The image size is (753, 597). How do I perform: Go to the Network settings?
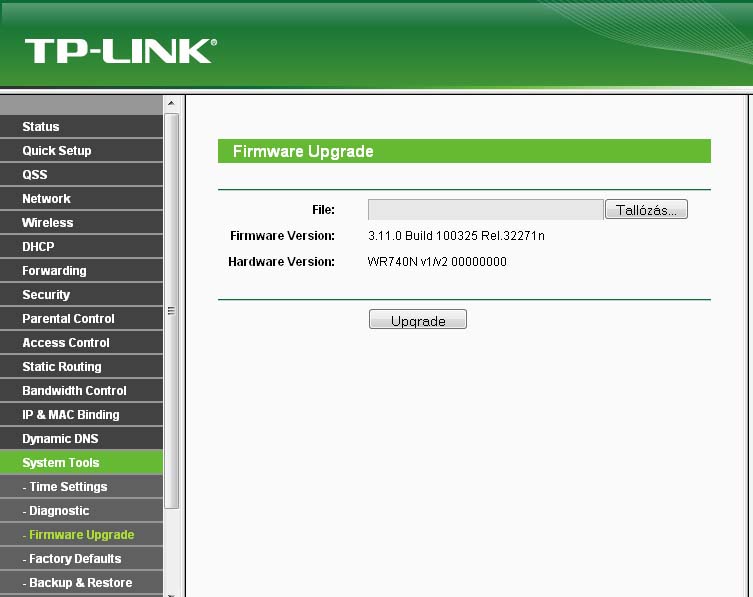pyautogui.click(x=81, y=198)
